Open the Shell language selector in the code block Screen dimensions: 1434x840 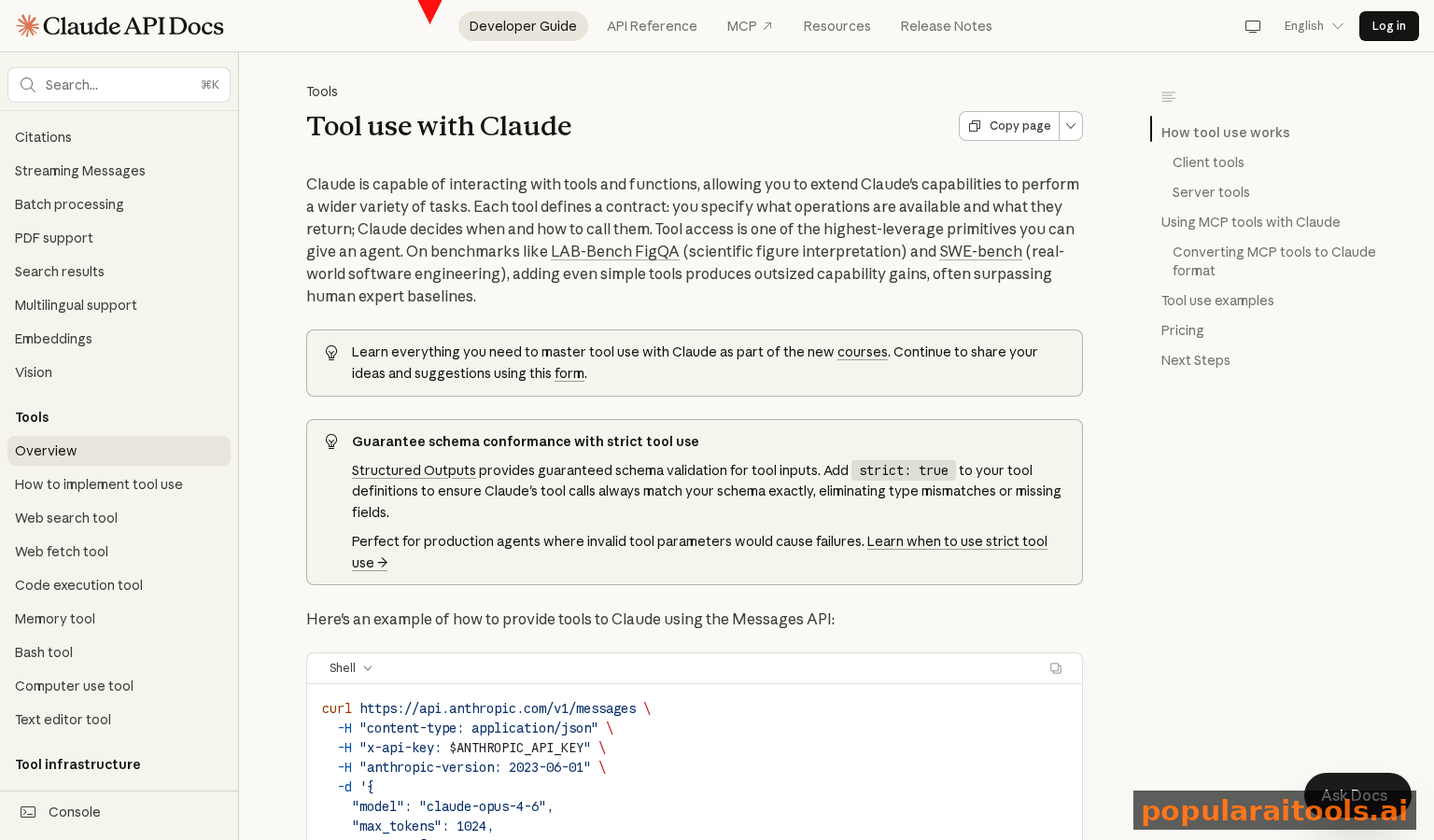[350, 668]
